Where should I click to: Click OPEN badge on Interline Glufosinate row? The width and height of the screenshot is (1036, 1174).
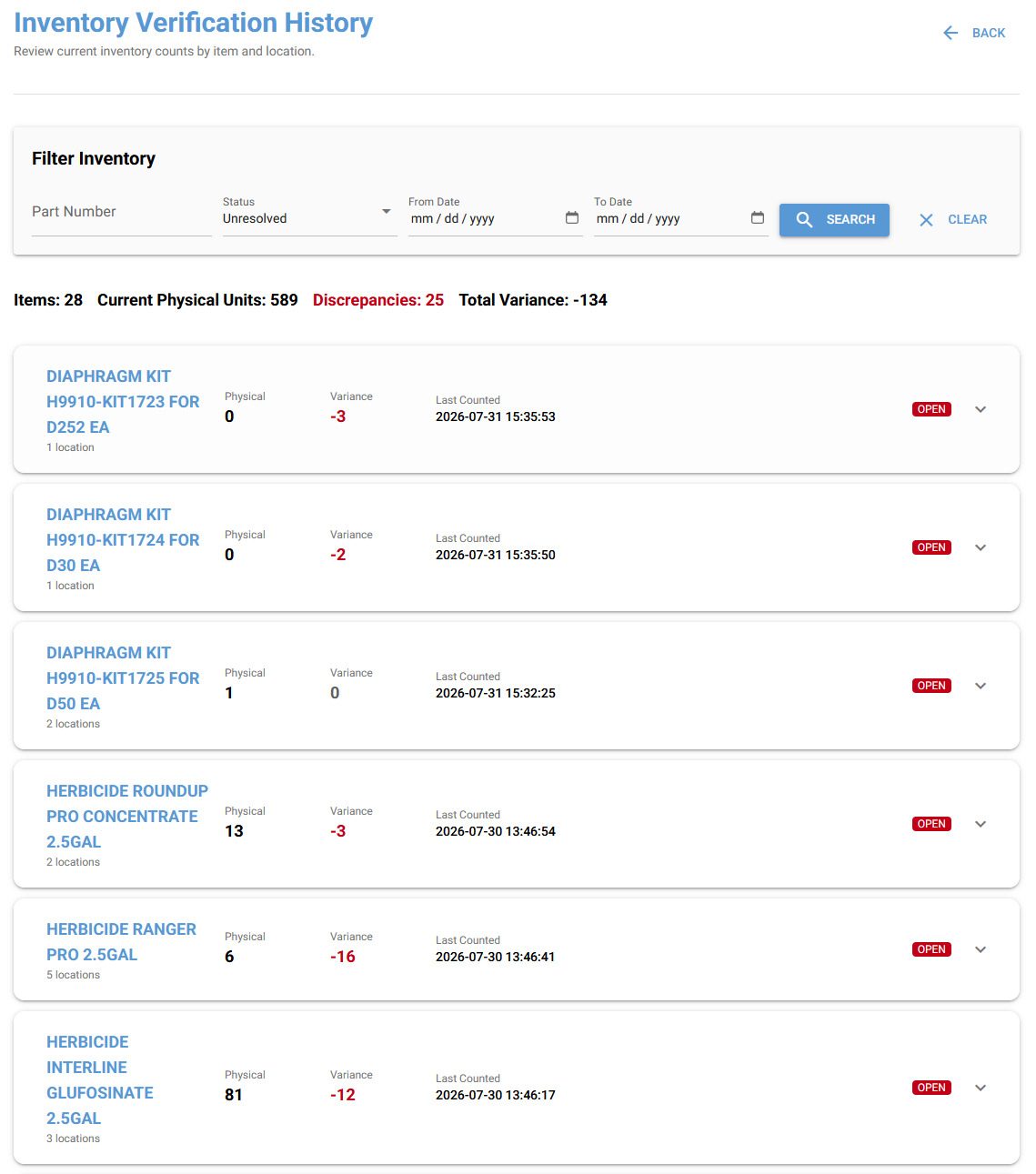[931, 1088]
